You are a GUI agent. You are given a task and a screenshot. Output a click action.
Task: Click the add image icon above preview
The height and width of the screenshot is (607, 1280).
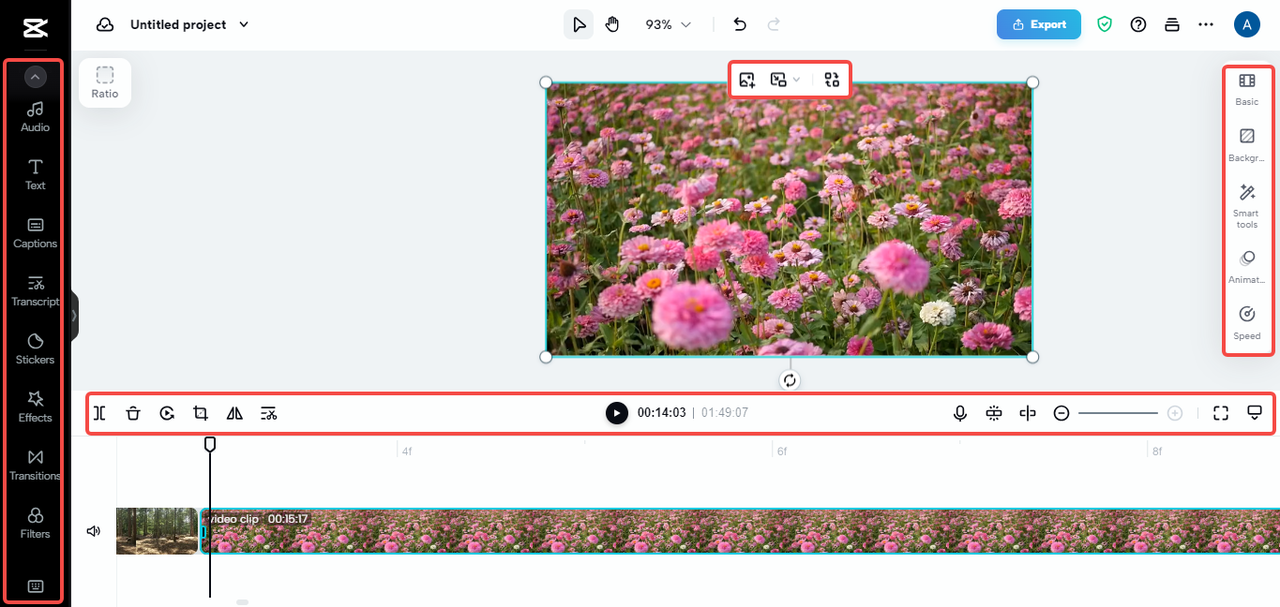click(747, 80)
